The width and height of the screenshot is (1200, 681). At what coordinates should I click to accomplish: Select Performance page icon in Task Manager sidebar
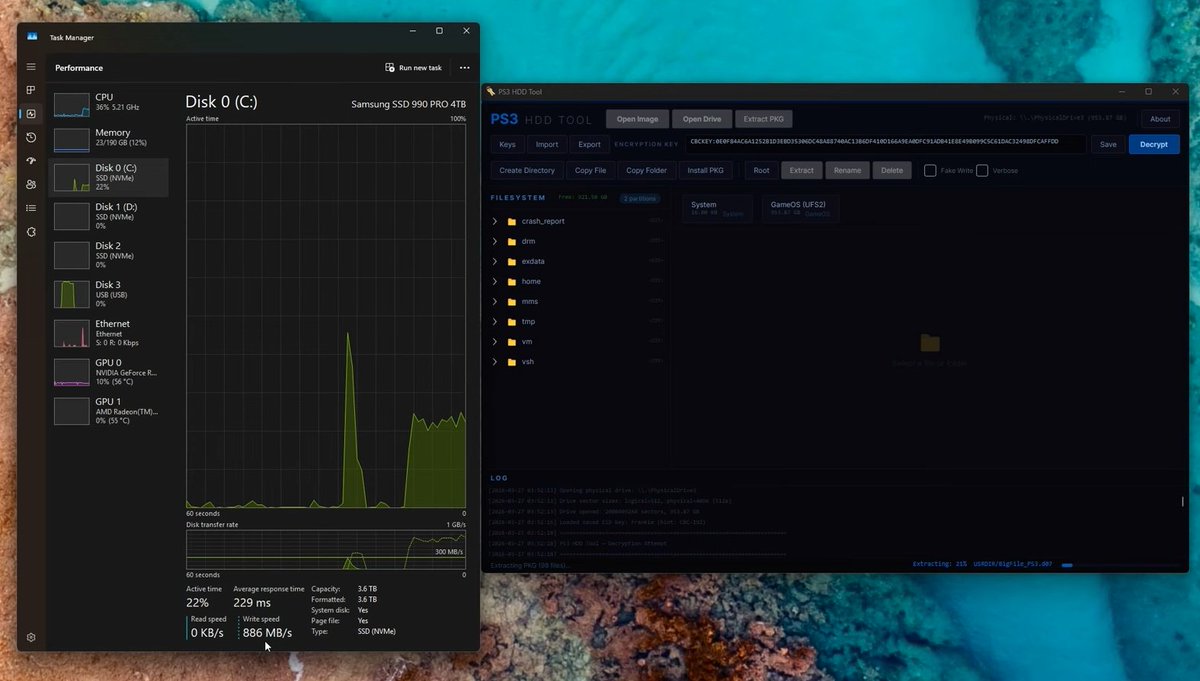pos(31,114)
